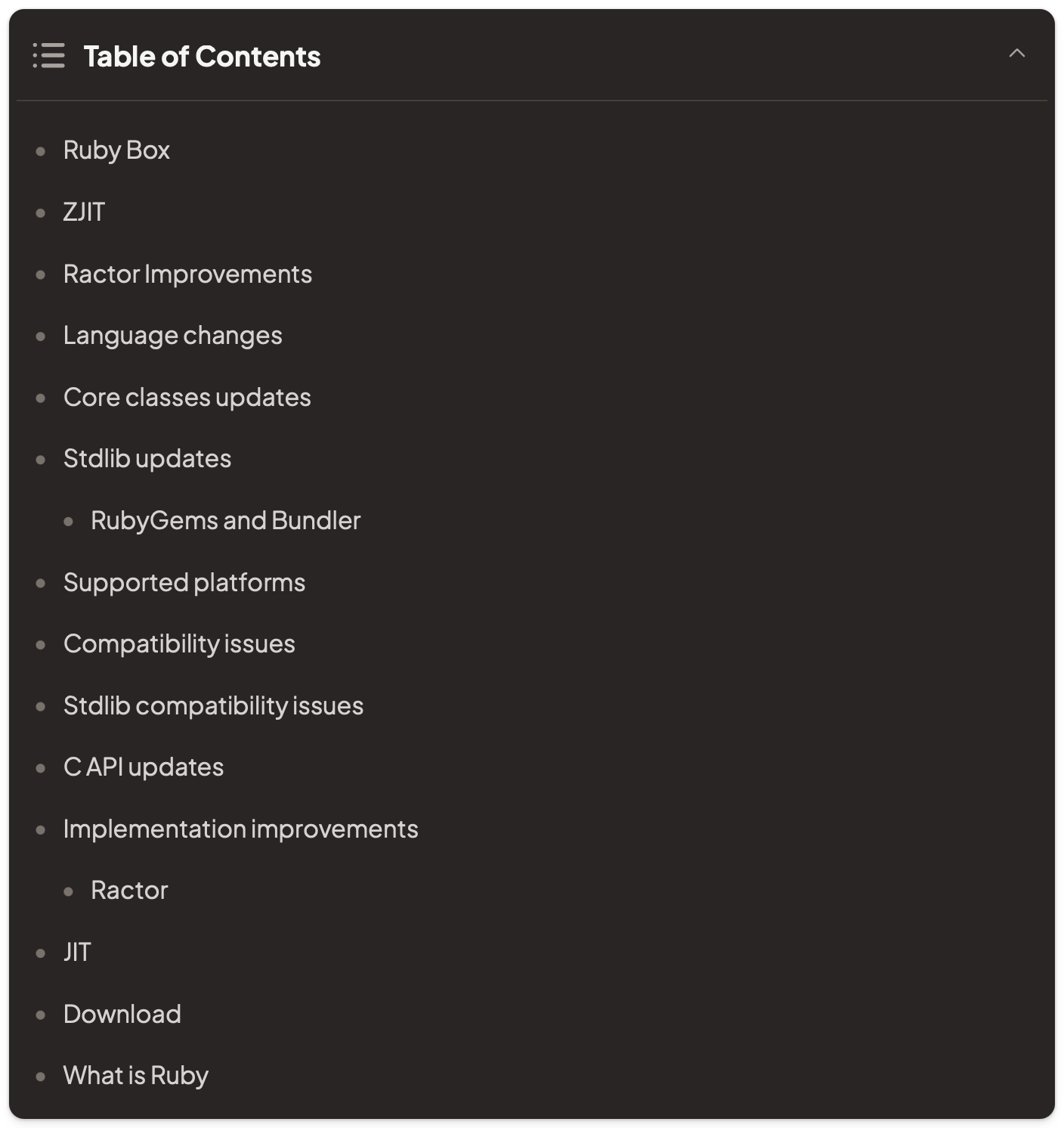Click the Table of Contents heading
1064x1128 pixels.
click(202, 57)
